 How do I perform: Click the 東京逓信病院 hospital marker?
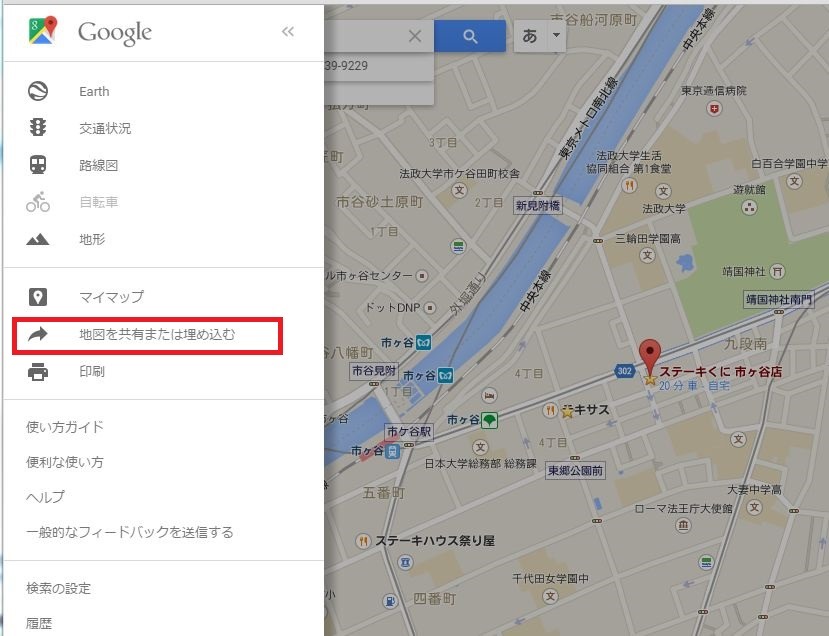[715, 109]
